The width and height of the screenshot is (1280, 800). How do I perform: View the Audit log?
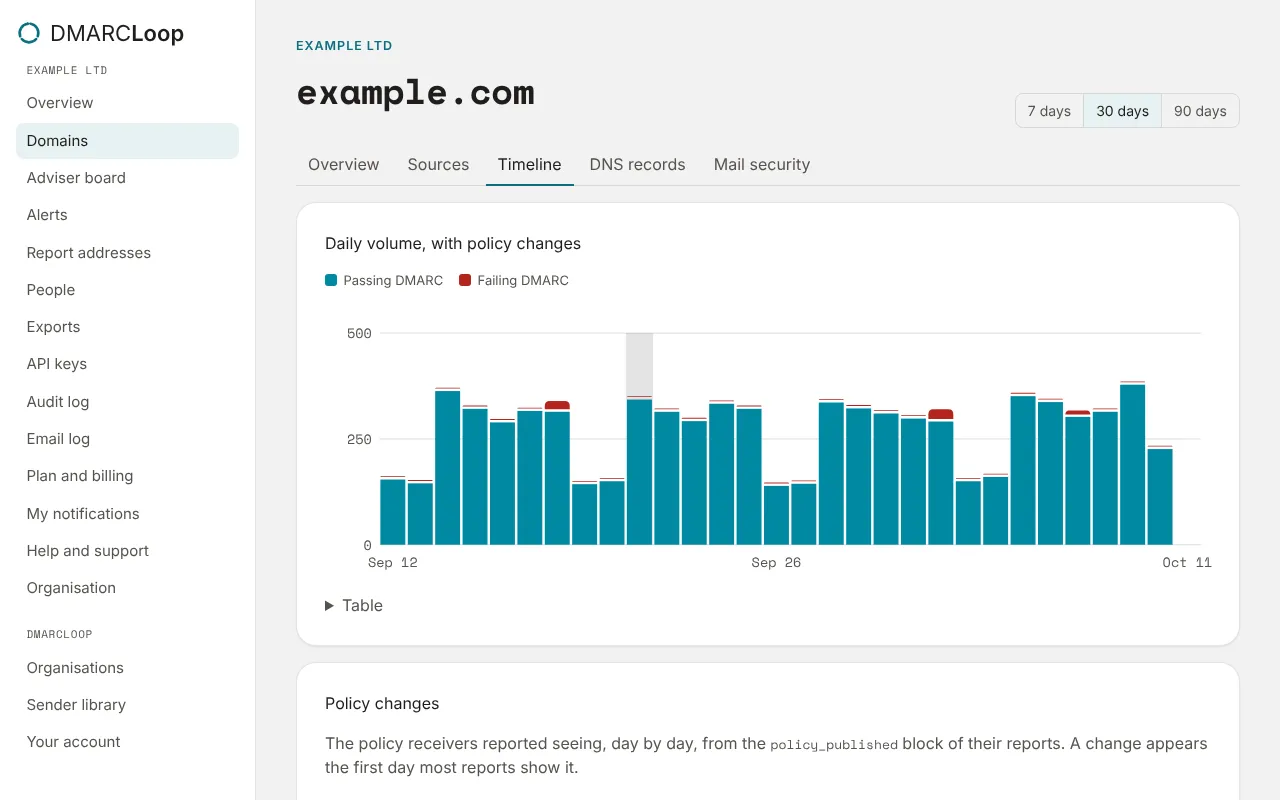pos(127,402)
